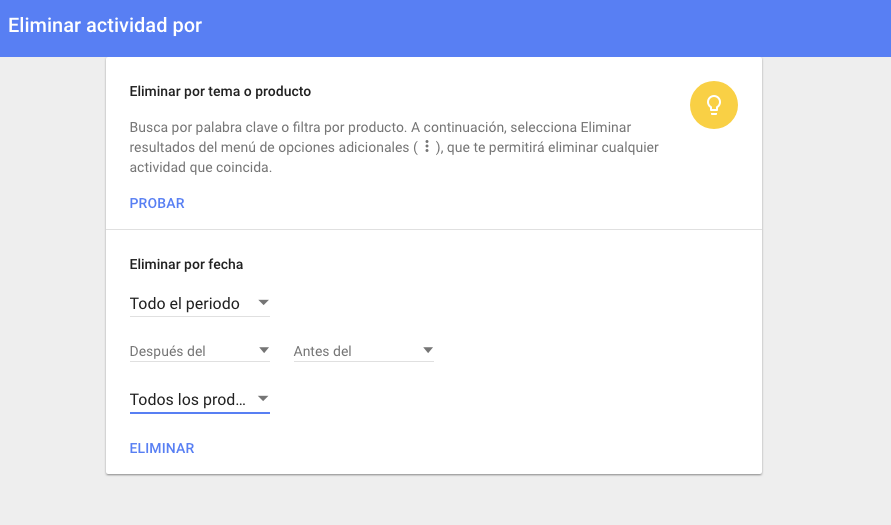Image resolution: width=891 pixels, height=525 pixels.
Task: Click the "actividad que coincida" text line
Action: [x=201, y=168]
